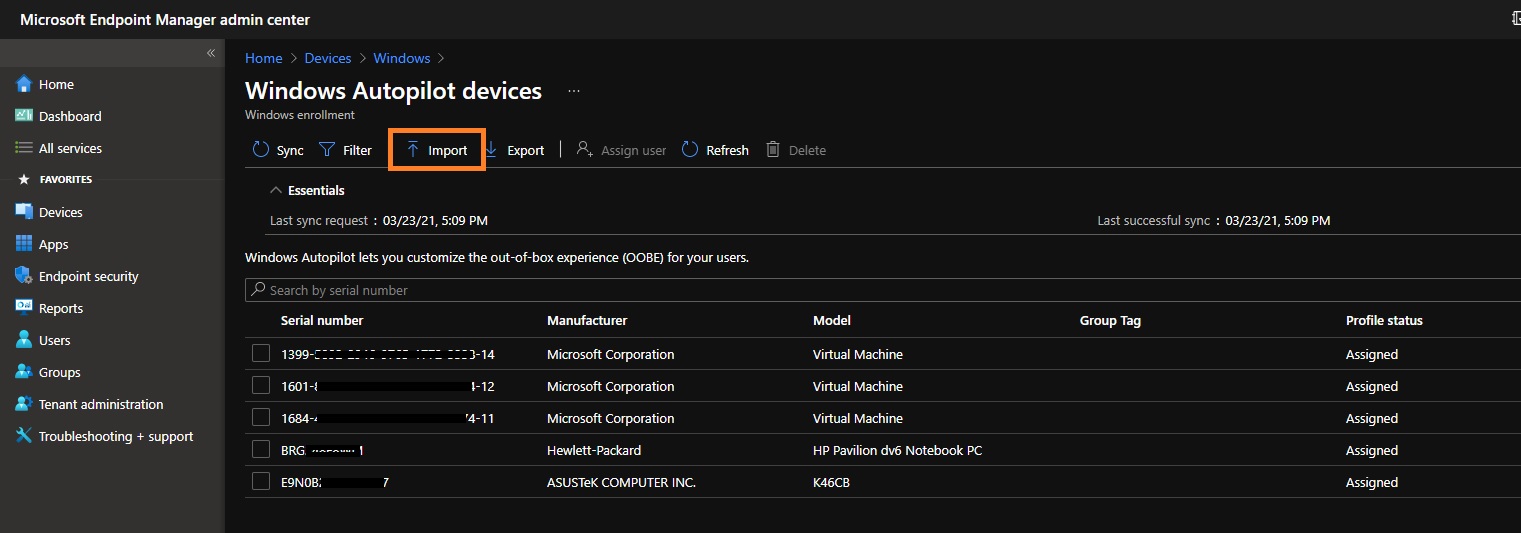Go to Home breadcrumb link

pos(264,59)
